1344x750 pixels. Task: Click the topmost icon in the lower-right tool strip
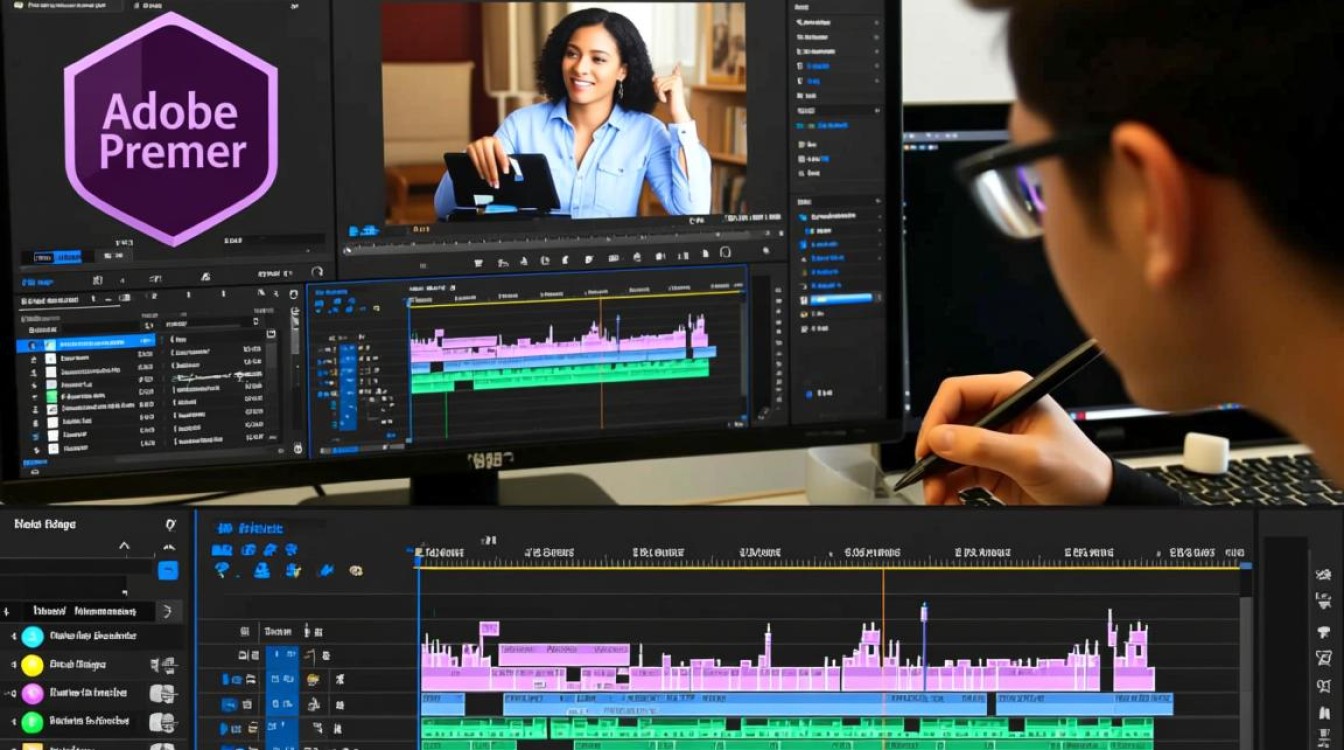click(1324, 576)
